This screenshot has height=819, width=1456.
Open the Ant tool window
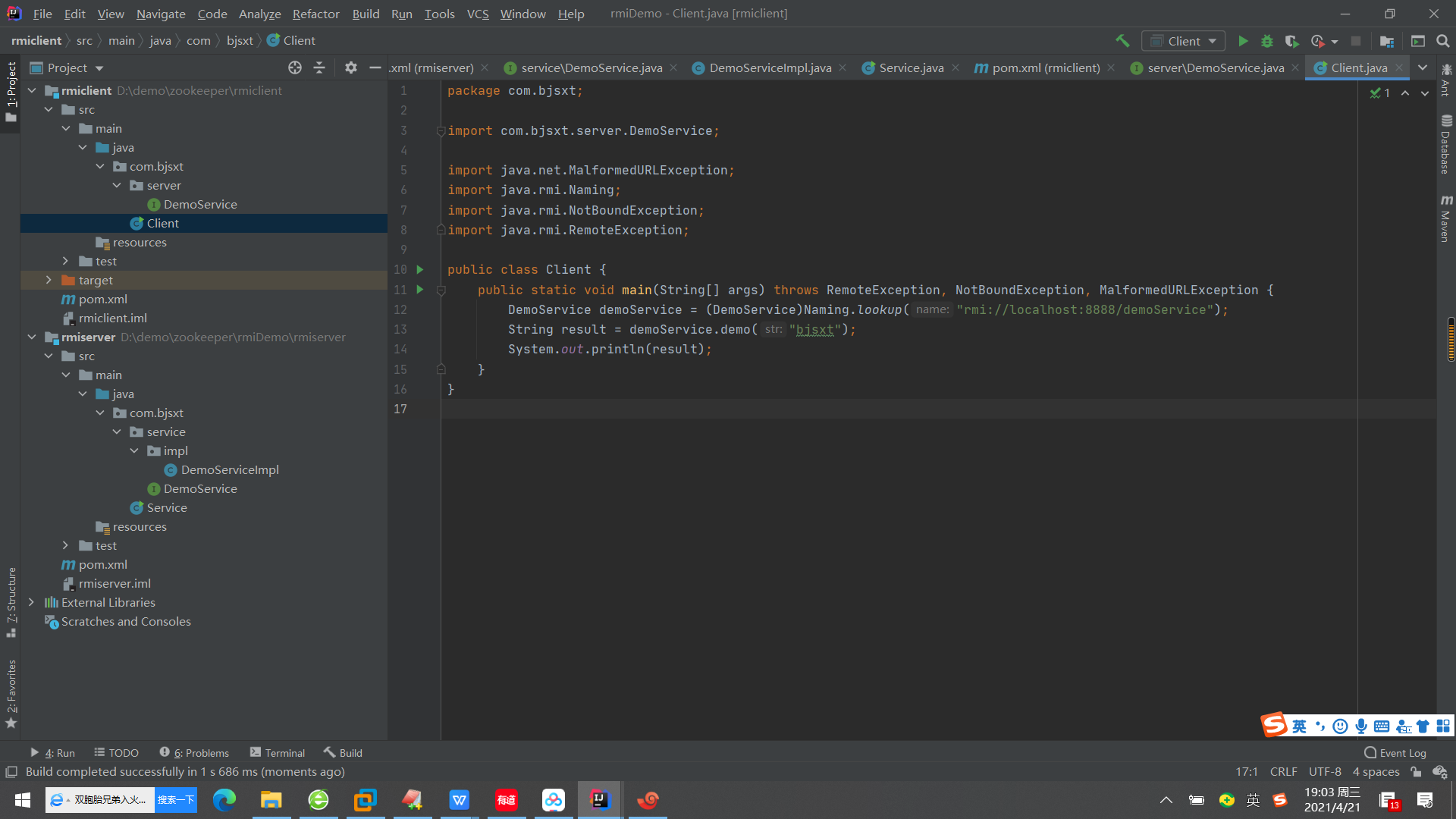[x=1446, y=80]
